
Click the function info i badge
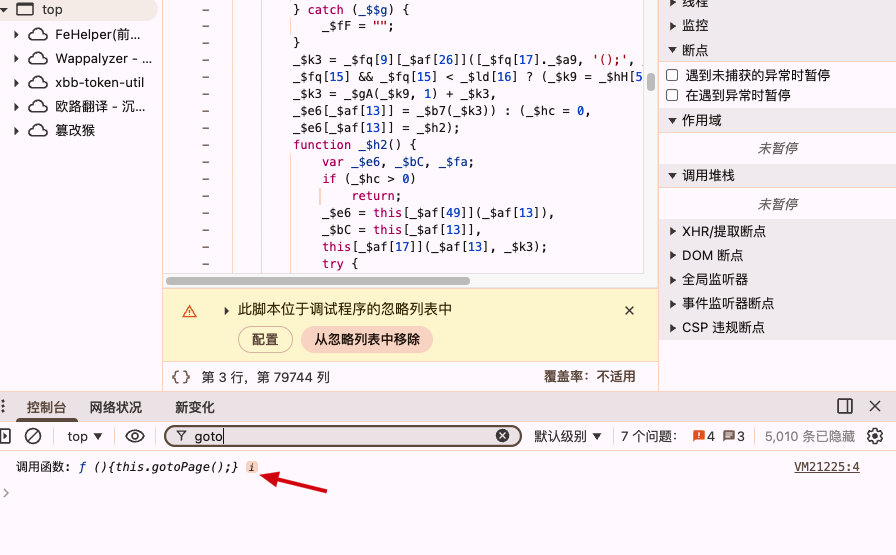pos(251,467)
